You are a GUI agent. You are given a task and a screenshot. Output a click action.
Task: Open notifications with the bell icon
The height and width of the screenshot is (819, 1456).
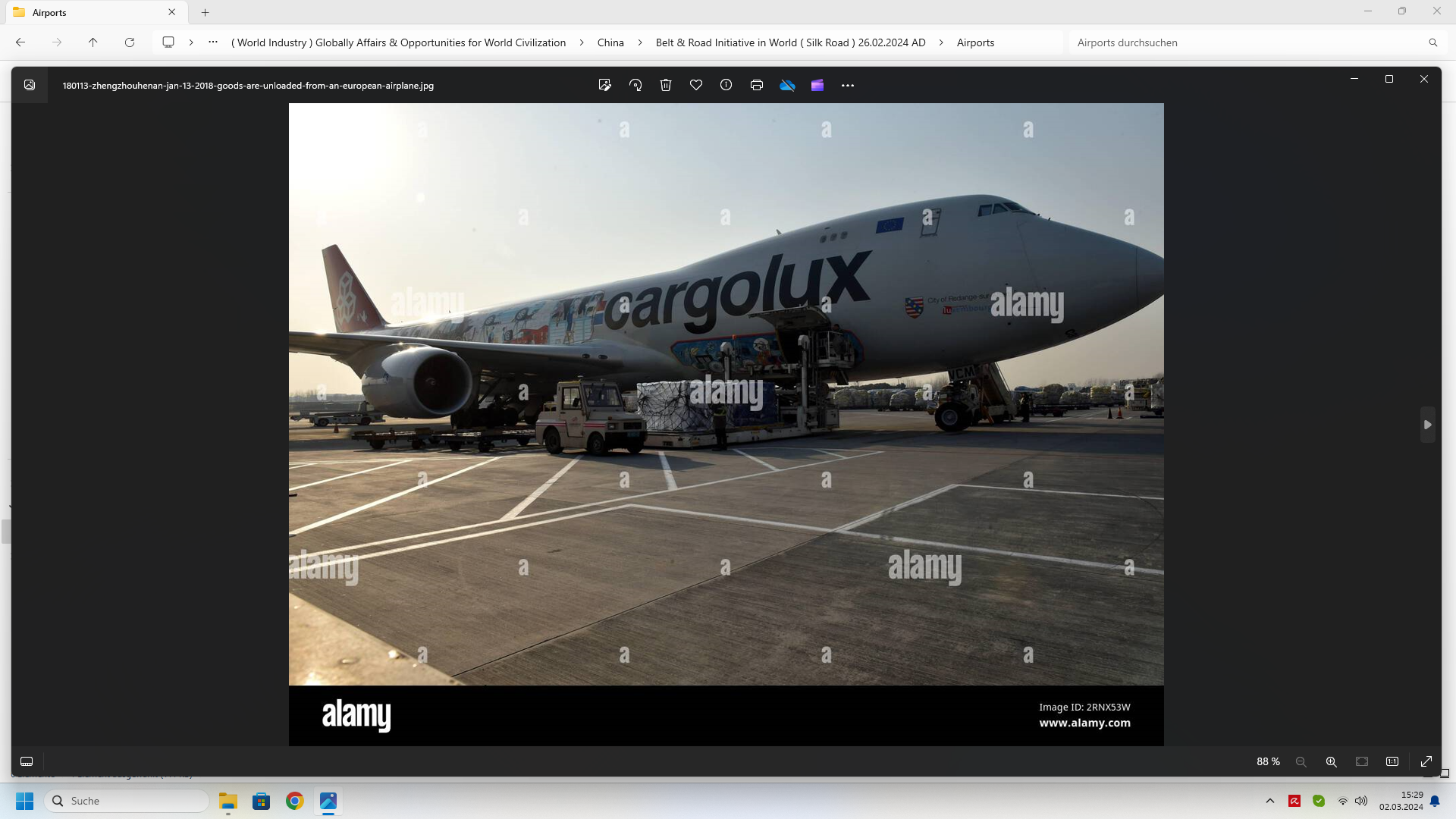click(x=1435, y=801)
